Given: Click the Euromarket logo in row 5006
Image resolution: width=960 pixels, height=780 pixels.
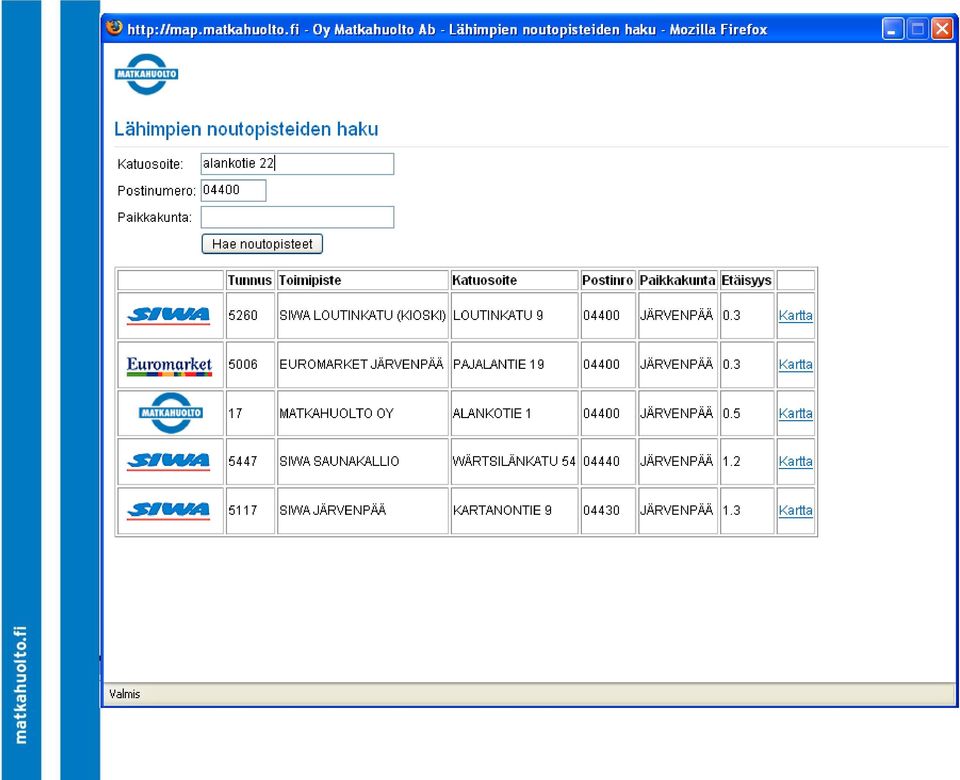Looking at the screenshot, I should click(x=170, y=366).
